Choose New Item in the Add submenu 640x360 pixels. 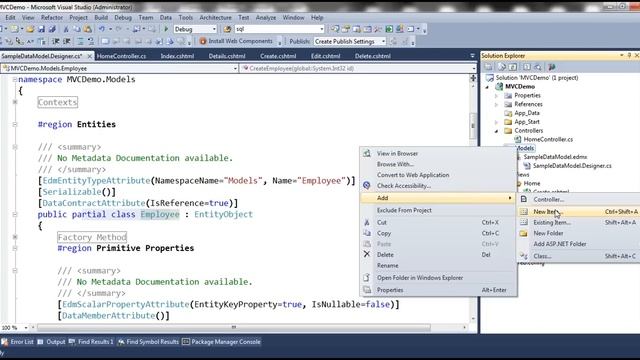coord(579,212)
